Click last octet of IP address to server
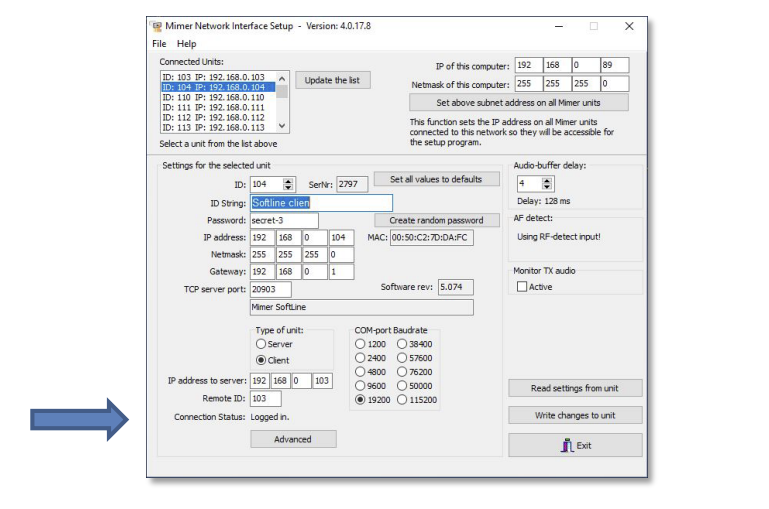This screenshot has height=509, width=769. tap(323, 381)
